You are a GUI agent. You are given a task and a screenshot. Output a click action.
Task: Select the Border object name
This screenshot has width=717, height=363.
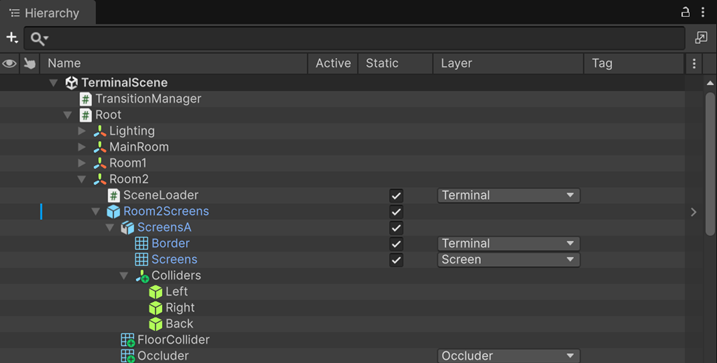(x=170, y=244)
